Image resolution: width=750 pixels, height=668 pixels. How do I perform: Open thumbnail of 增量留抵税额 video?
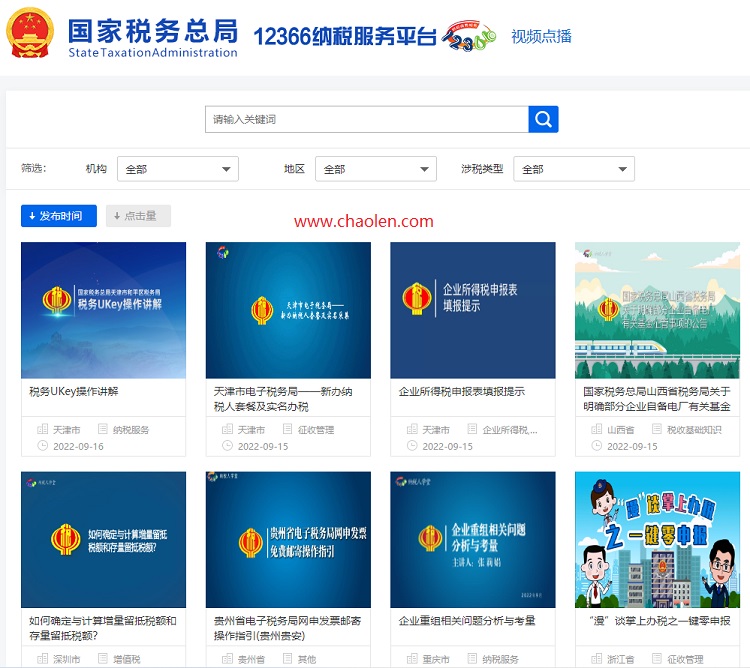point(103,540)
